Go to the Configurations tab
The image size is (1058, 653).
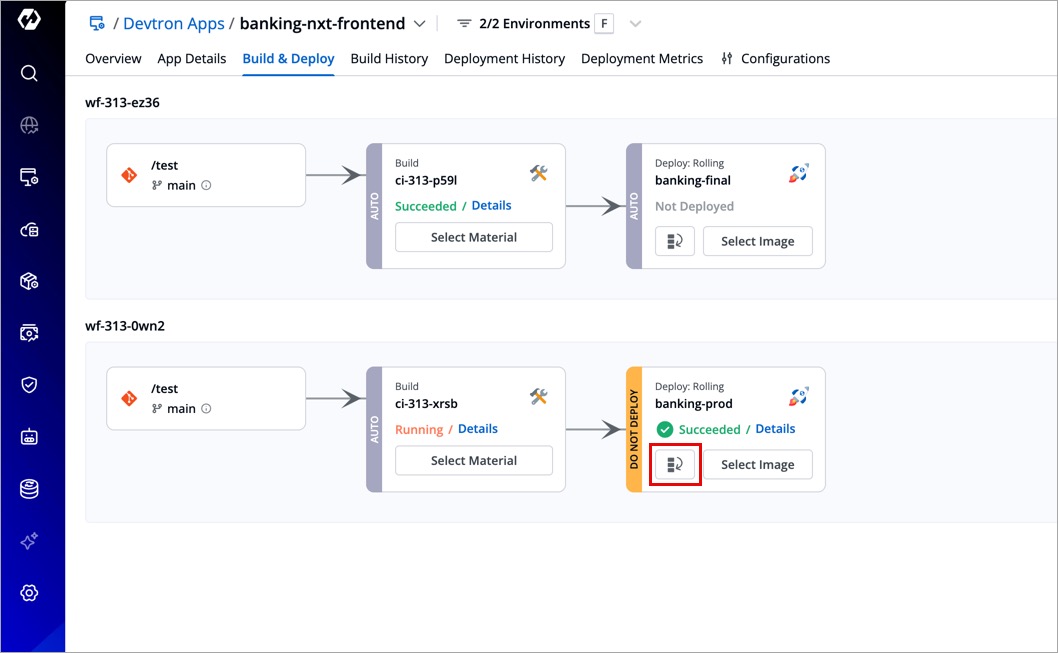[775, 59]
